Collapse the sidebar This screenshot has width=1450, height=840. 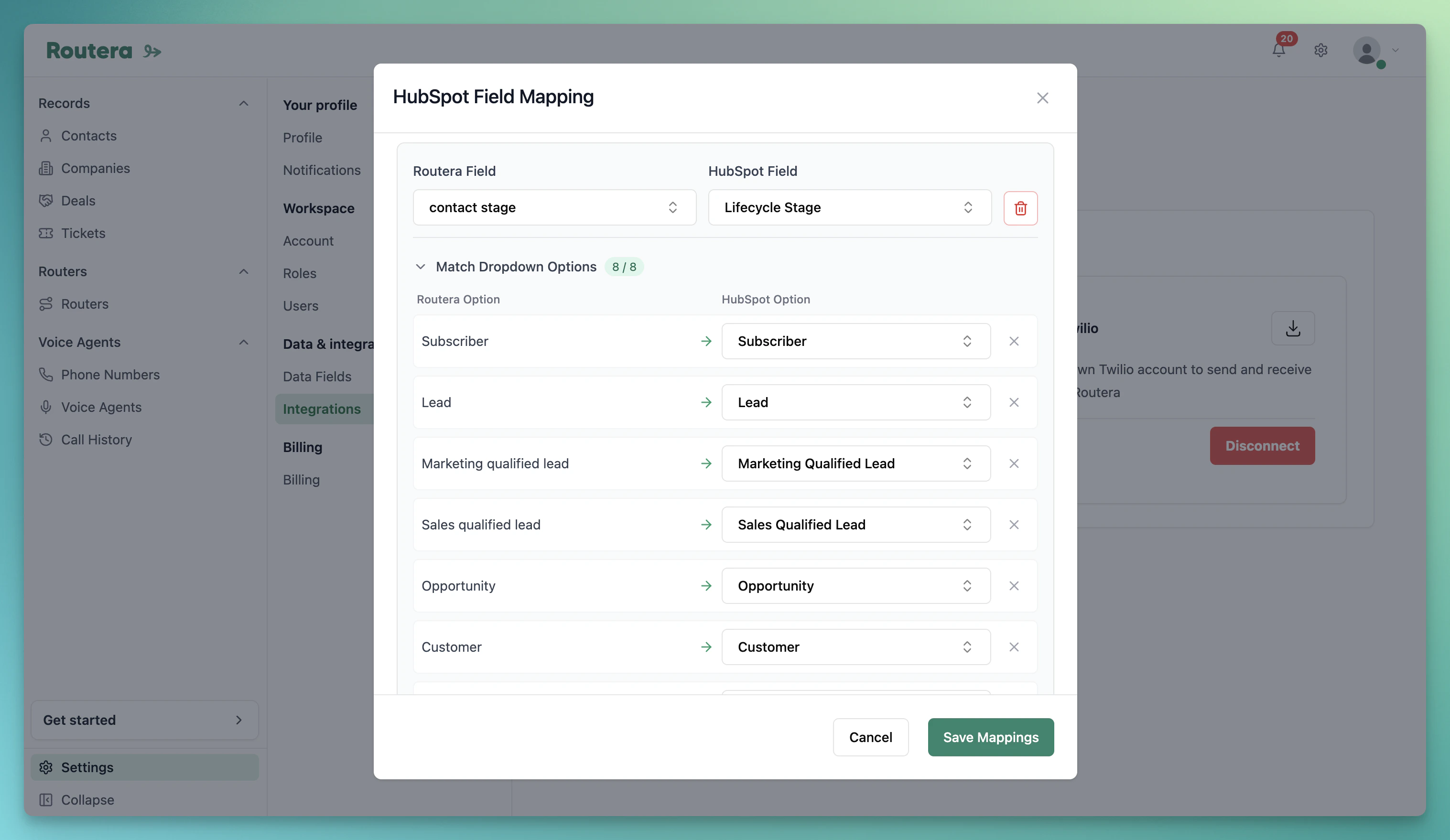click(87, 800)
